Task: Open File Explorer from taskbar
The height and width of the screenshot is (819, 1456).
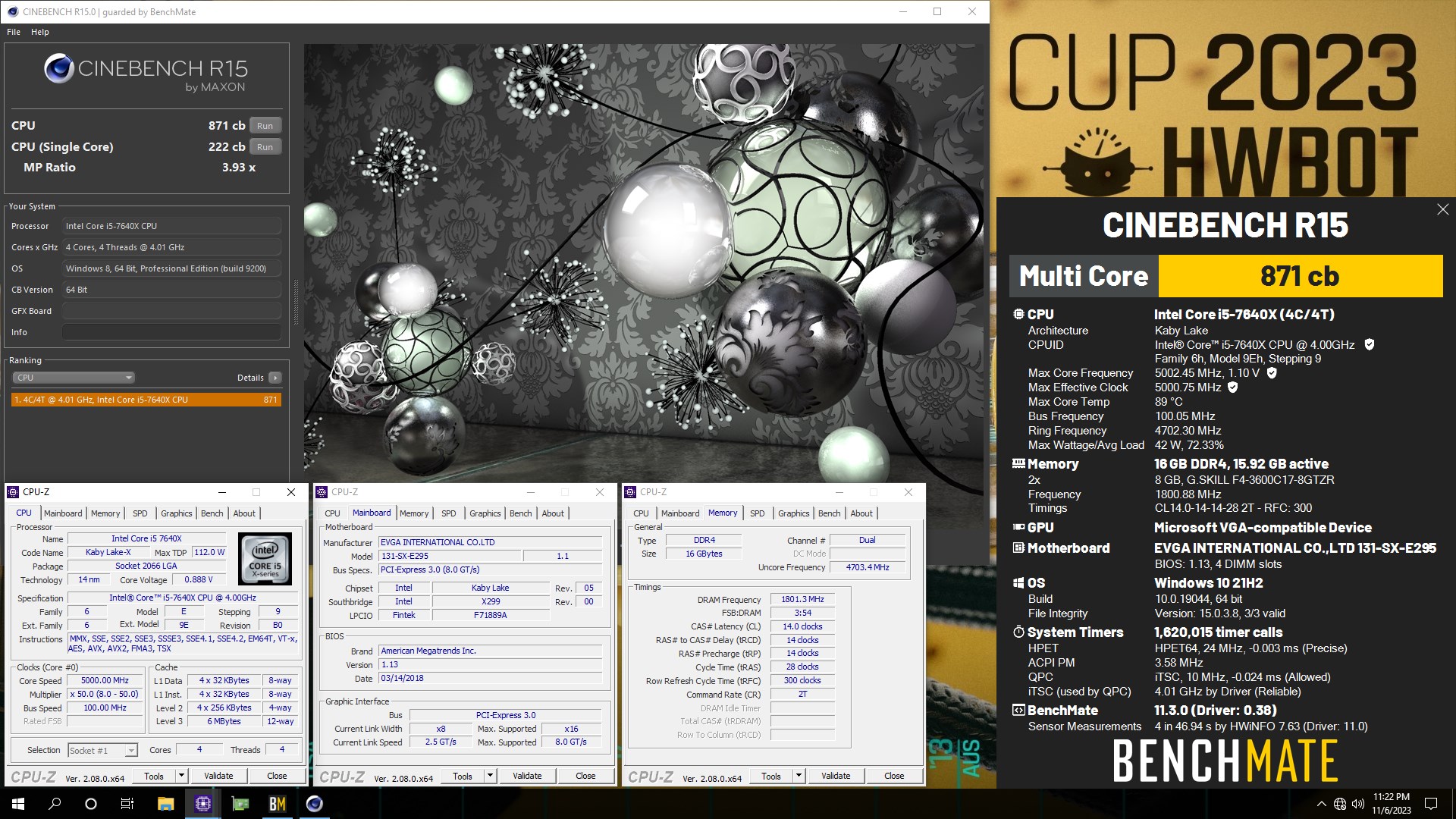Action: 165,804
